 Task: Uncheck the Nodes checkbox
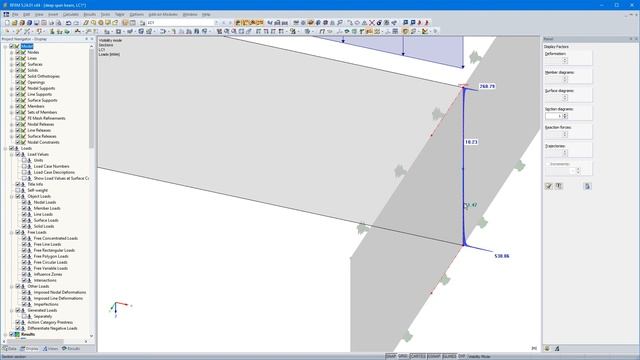click(18, 52)
